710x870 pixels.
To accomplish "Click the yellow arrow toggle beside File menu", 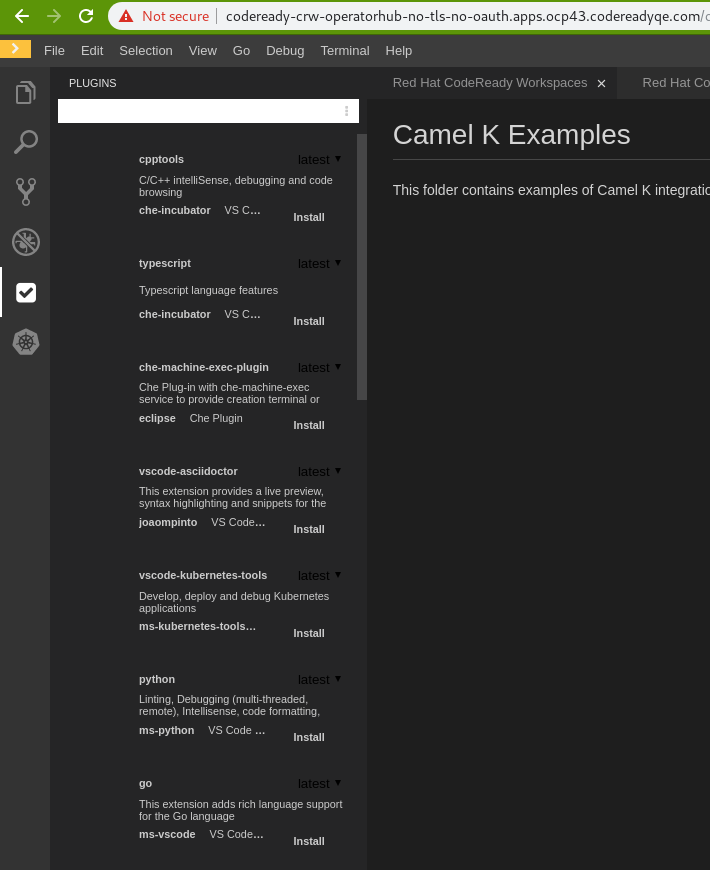I will point(15,49).
